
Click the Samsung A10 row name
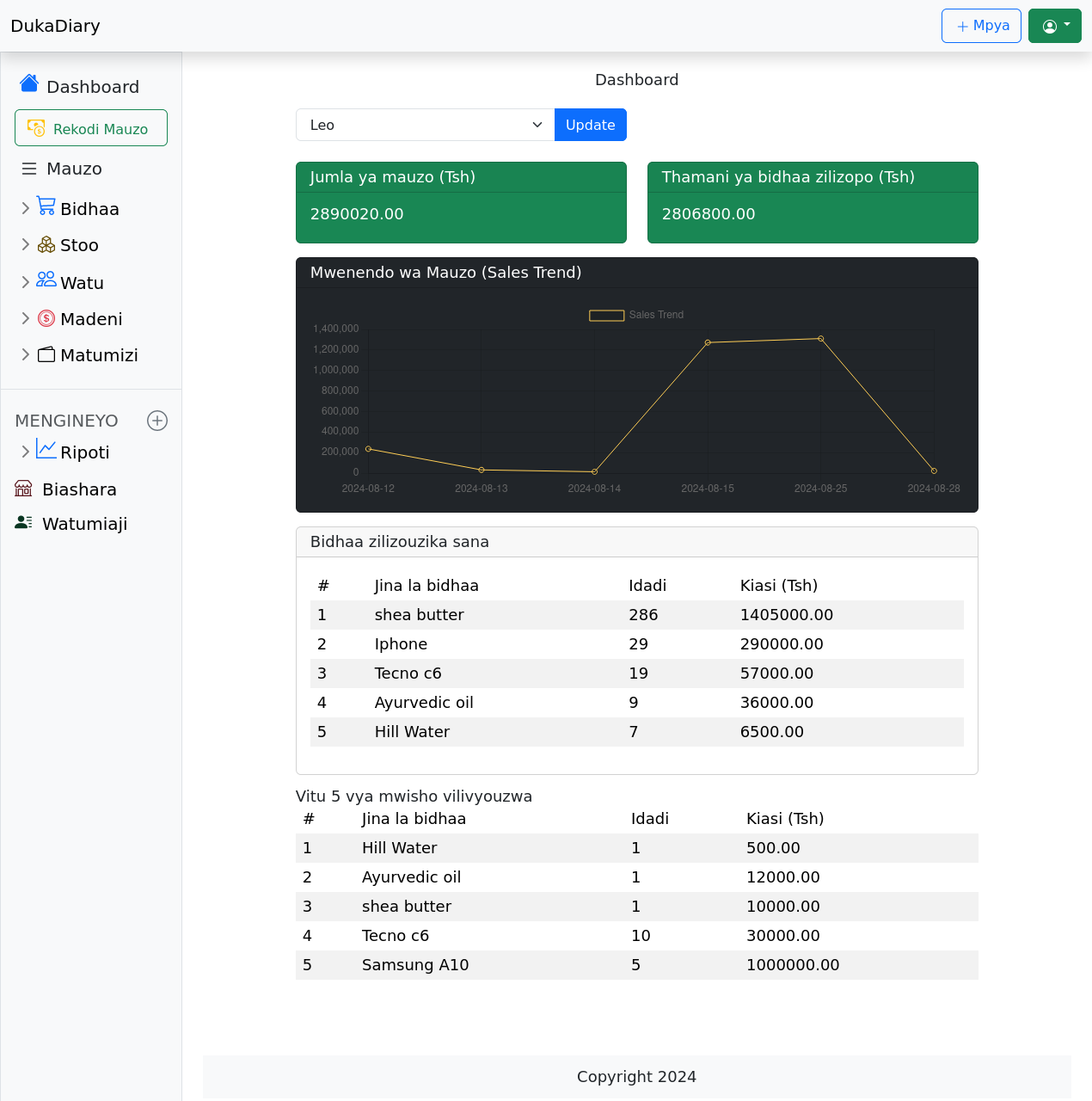tap(415, 965)
